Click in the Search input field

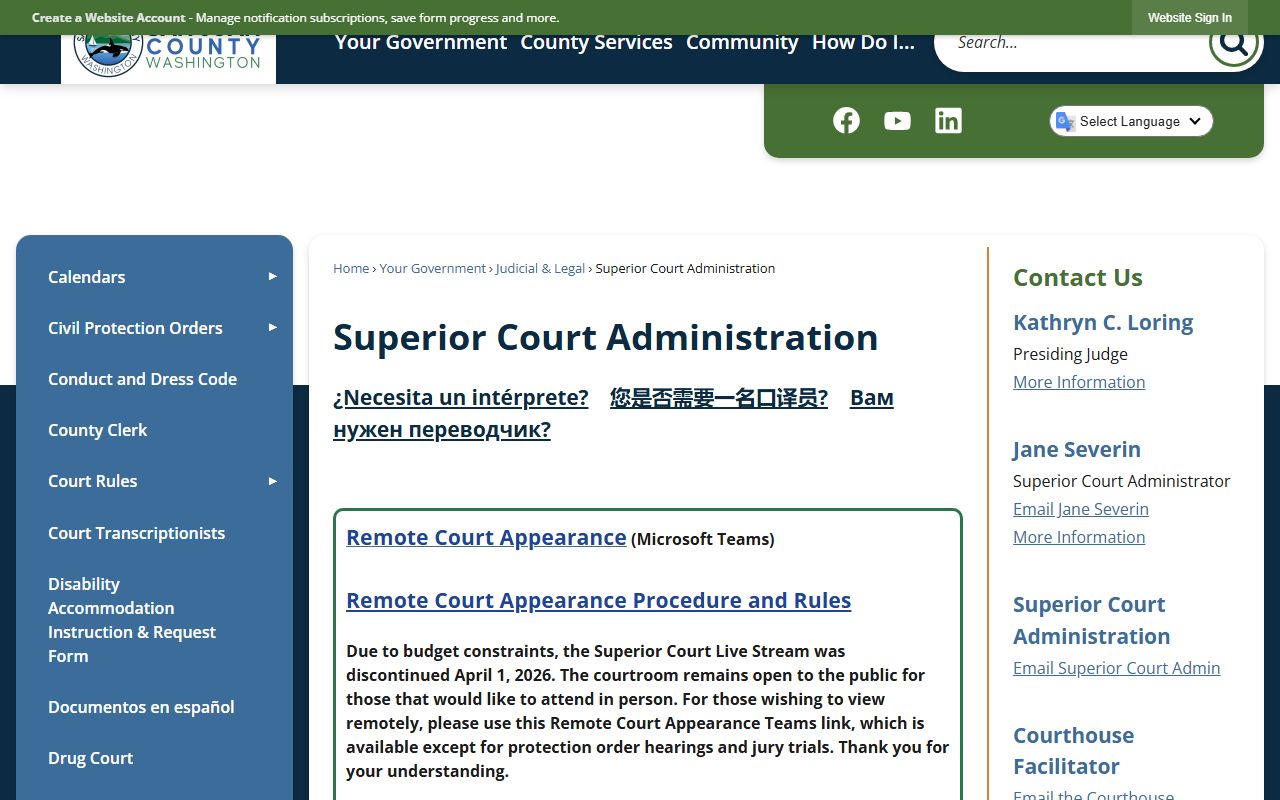[1070, 42]
